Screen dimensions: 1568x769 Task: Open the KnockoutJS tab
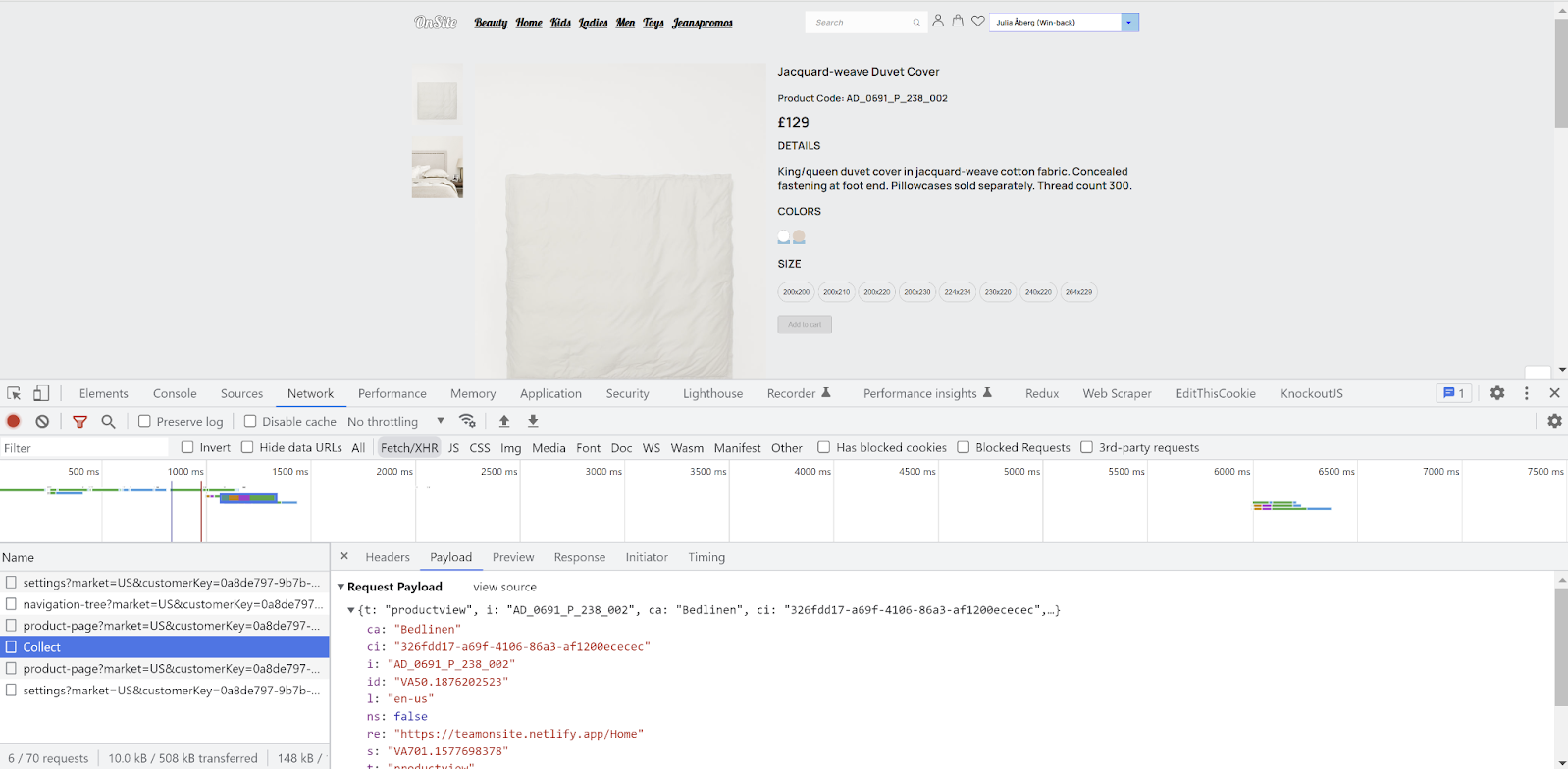[x=1311, y=393]
